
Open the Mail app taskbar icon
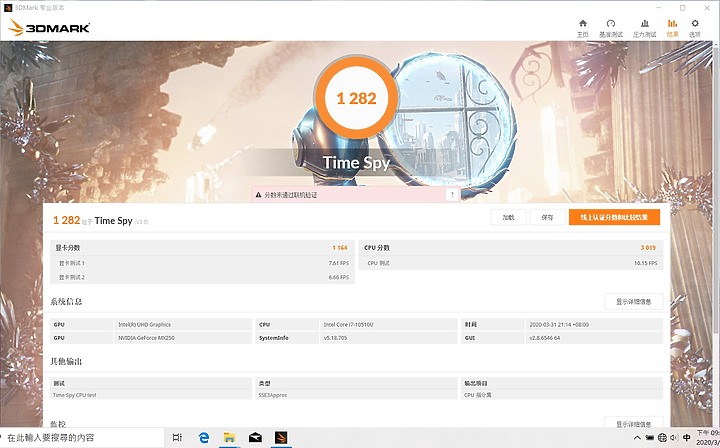[x=255, y=437]
